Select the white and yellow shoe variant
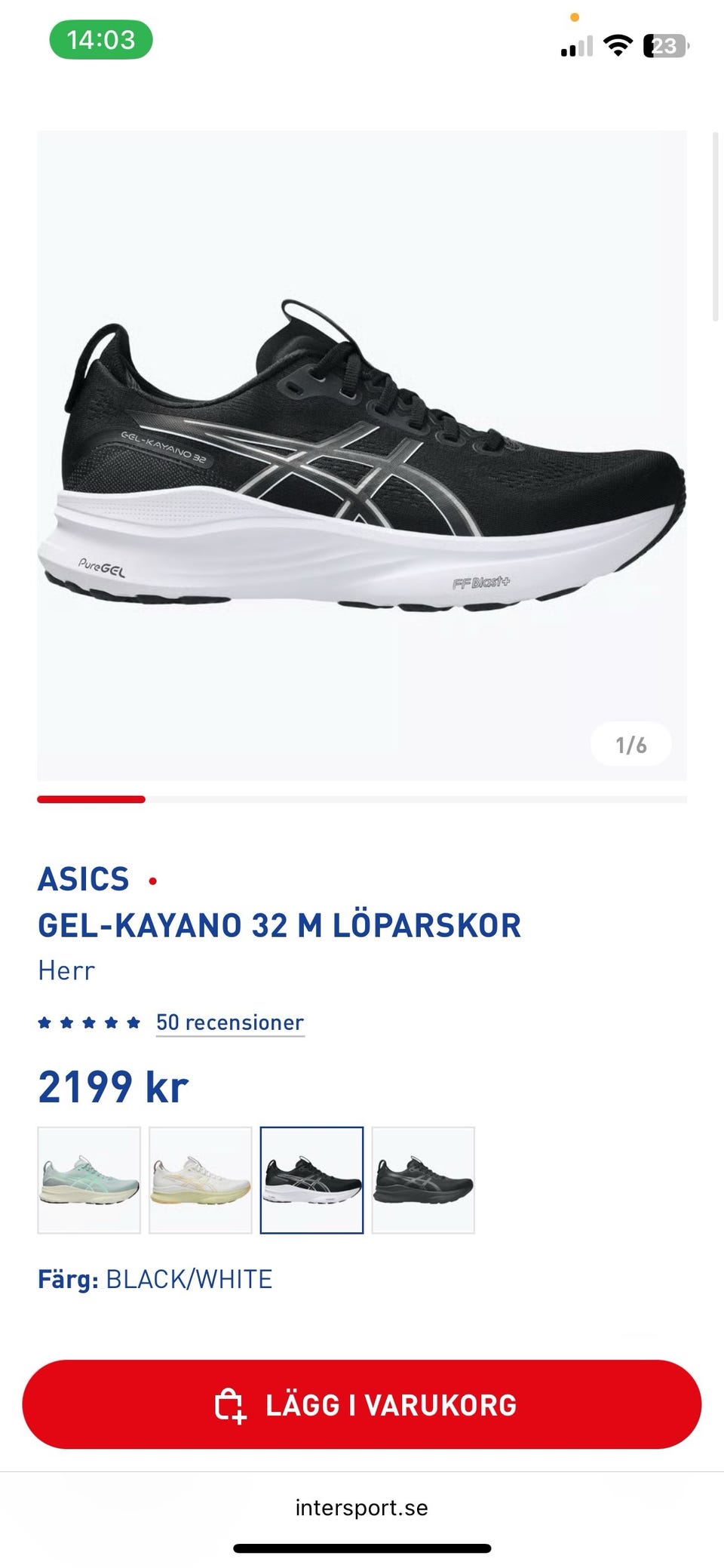 tap(201, 1180)
